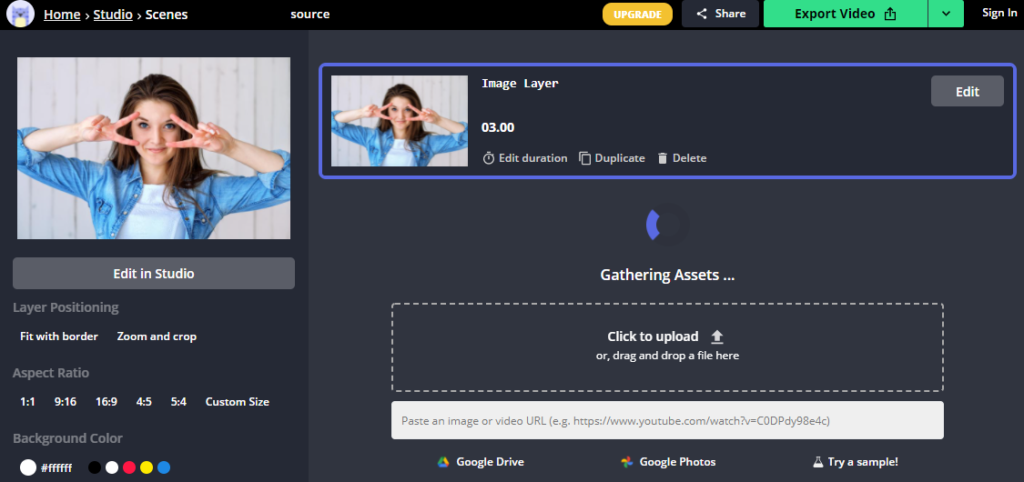Screen dimensions: 1024x482
Task: Select Zoom and crop positioning
Action: (x=157, y=336)
